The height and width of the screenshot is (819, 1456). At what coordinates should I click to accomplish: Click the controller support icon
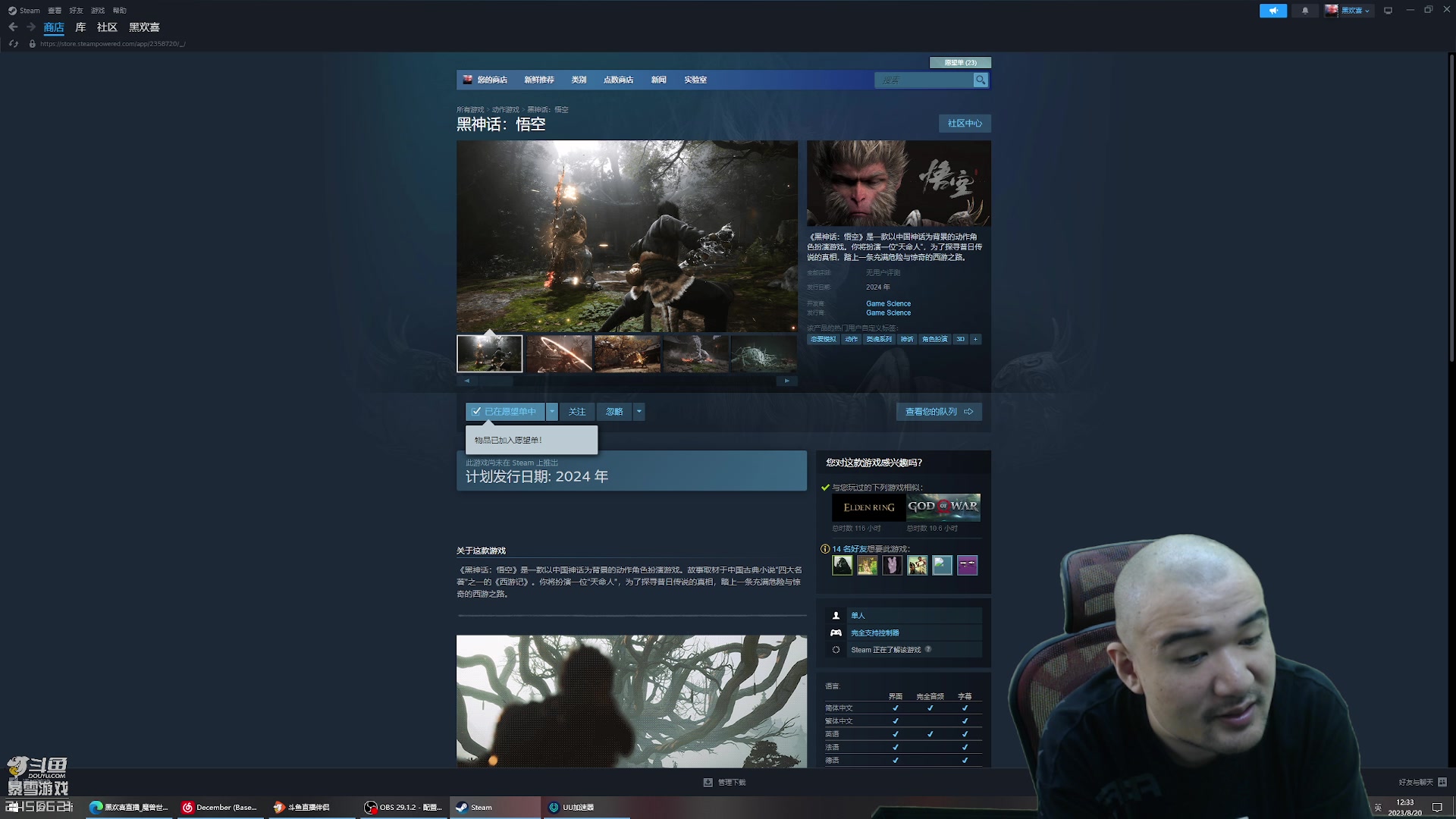[836, 632]
